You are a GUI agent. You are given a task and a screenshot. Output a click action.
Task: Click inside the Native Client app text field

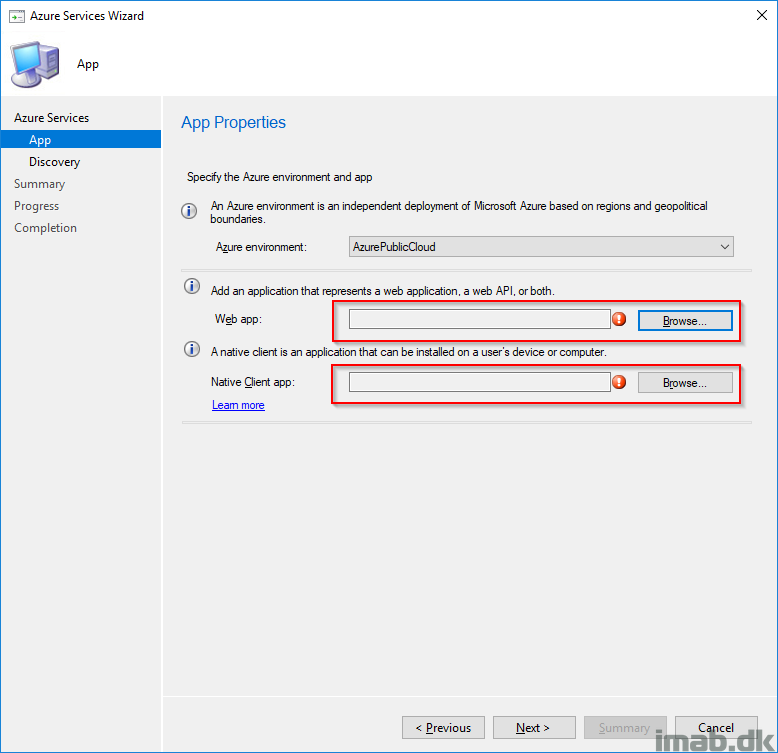click(x=479, y=382)
